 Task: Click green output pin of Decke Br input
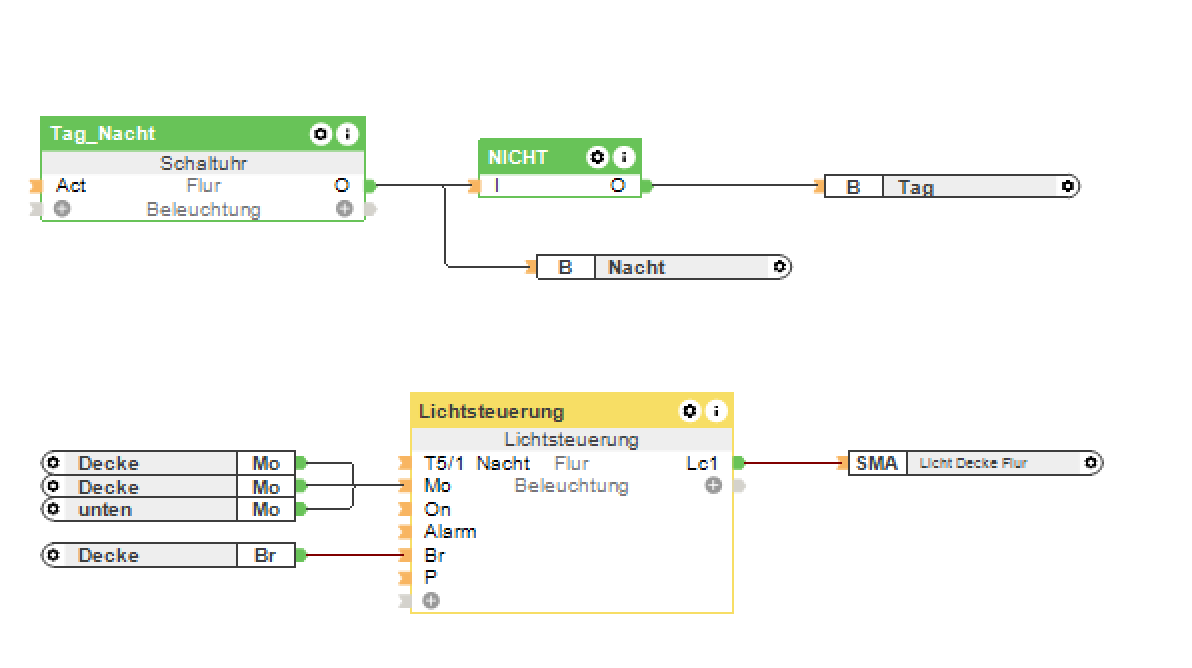click(301, 556)
